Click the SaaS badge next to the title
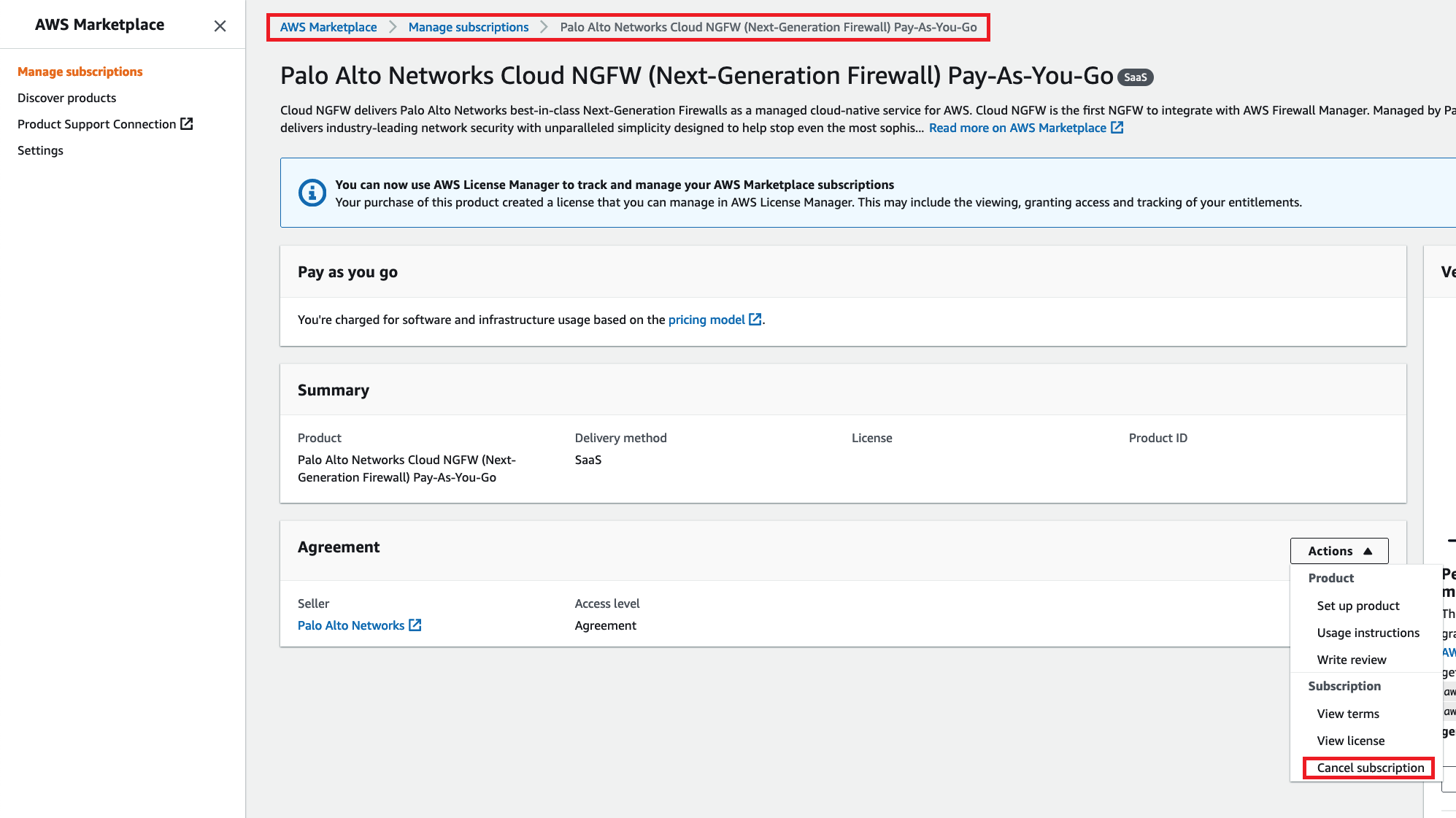1456x818 pixels. [1135, 77]
